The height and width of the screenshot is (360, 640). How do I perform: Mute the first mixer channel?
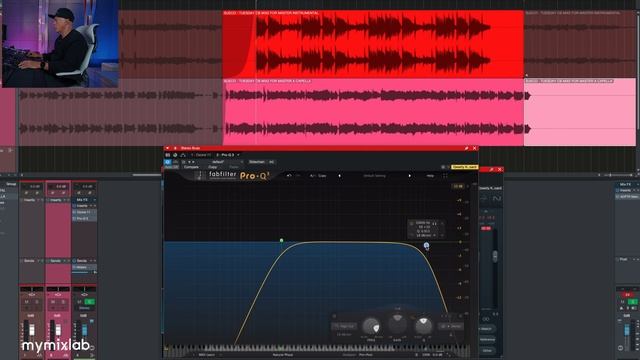point(27,302)
